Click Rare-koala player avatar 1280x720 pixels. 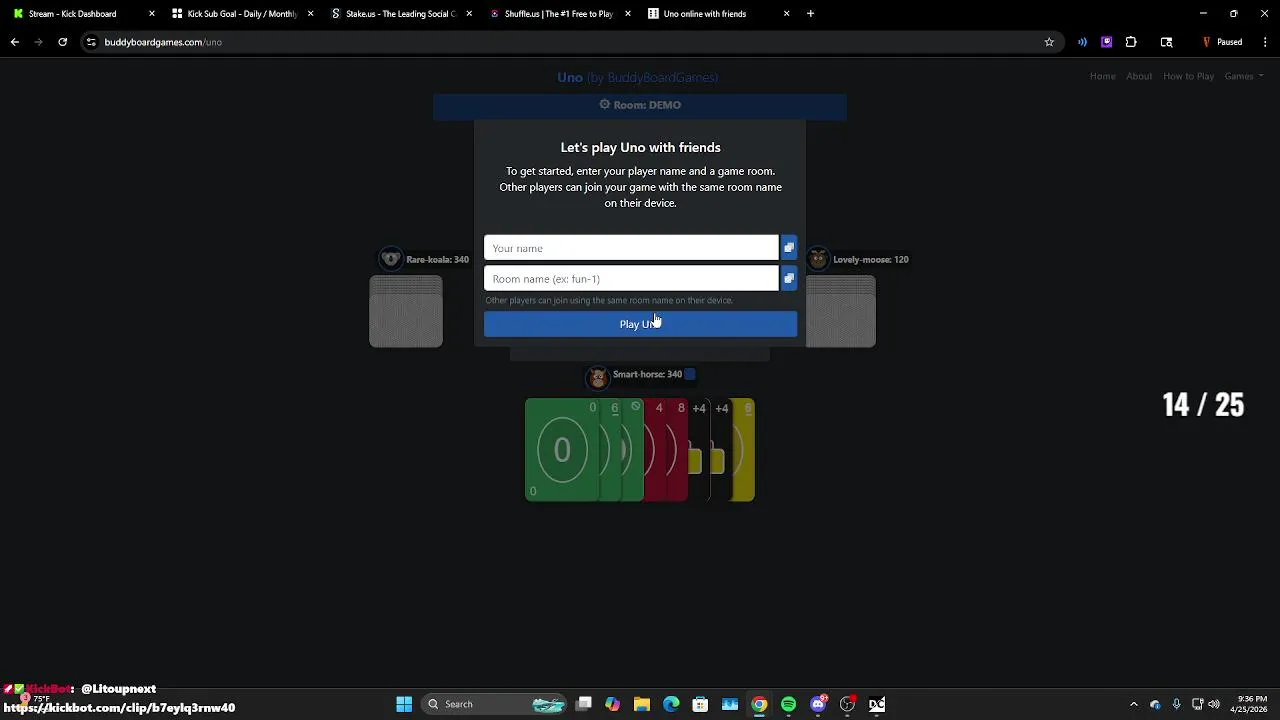tap(391, 259)
